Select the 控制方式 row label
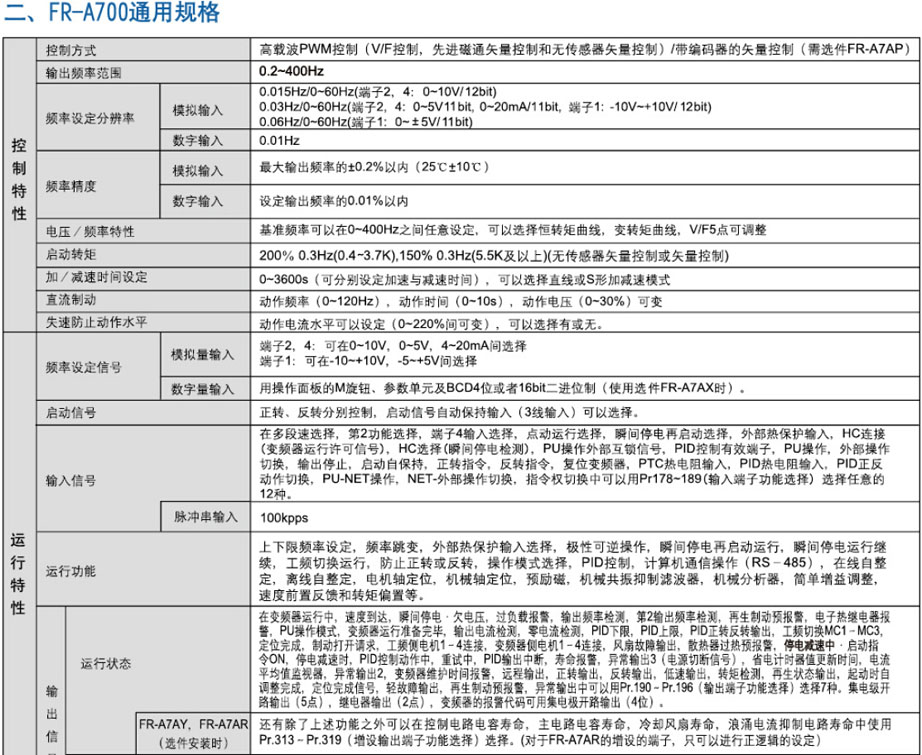The width and height of the screenshot is (922, 755). coord(71,51)
